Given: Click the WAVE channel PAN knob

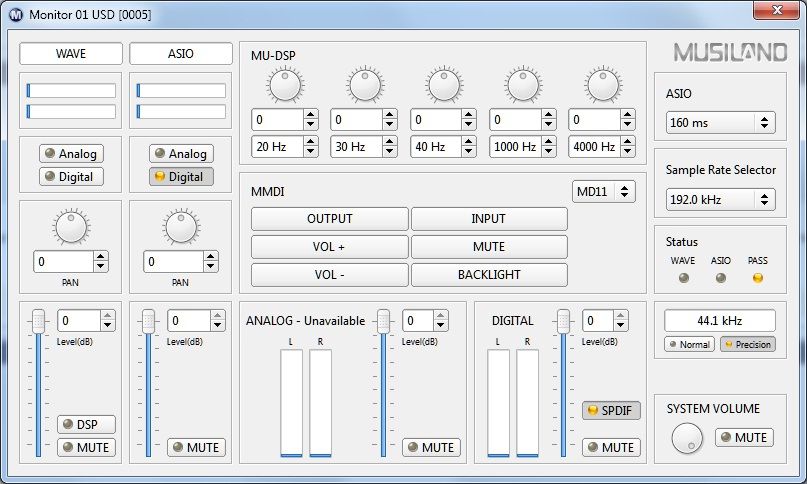Looking at the screenshot, I should (71, 227).
